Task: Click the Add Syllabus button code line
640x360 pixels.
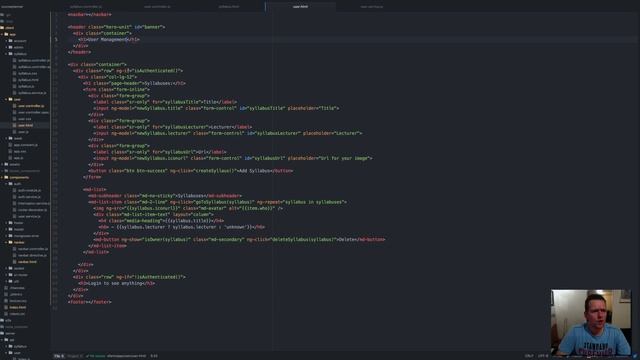Action: pyautogui.click(x=191, y=171)
